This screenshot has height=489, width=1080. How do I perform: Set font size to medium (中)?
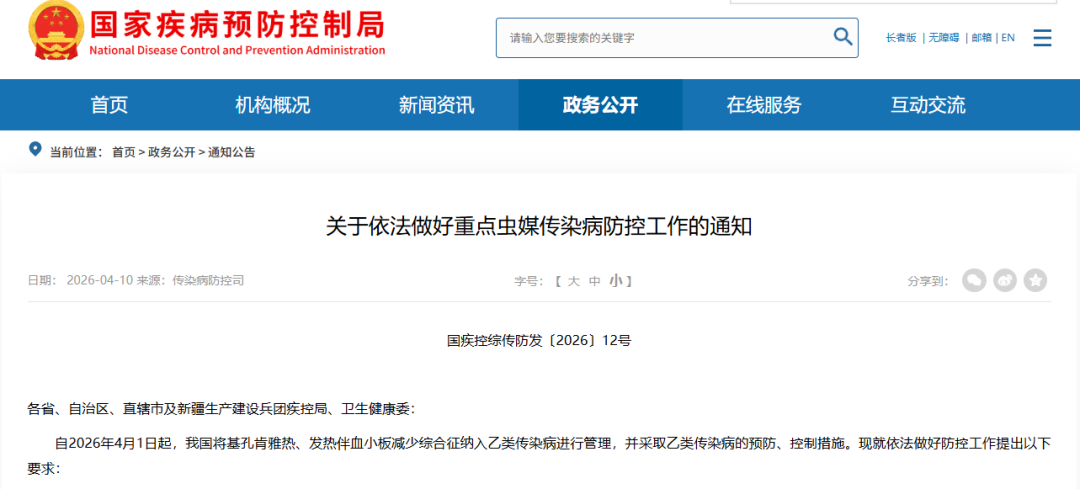tap(595, 281)
